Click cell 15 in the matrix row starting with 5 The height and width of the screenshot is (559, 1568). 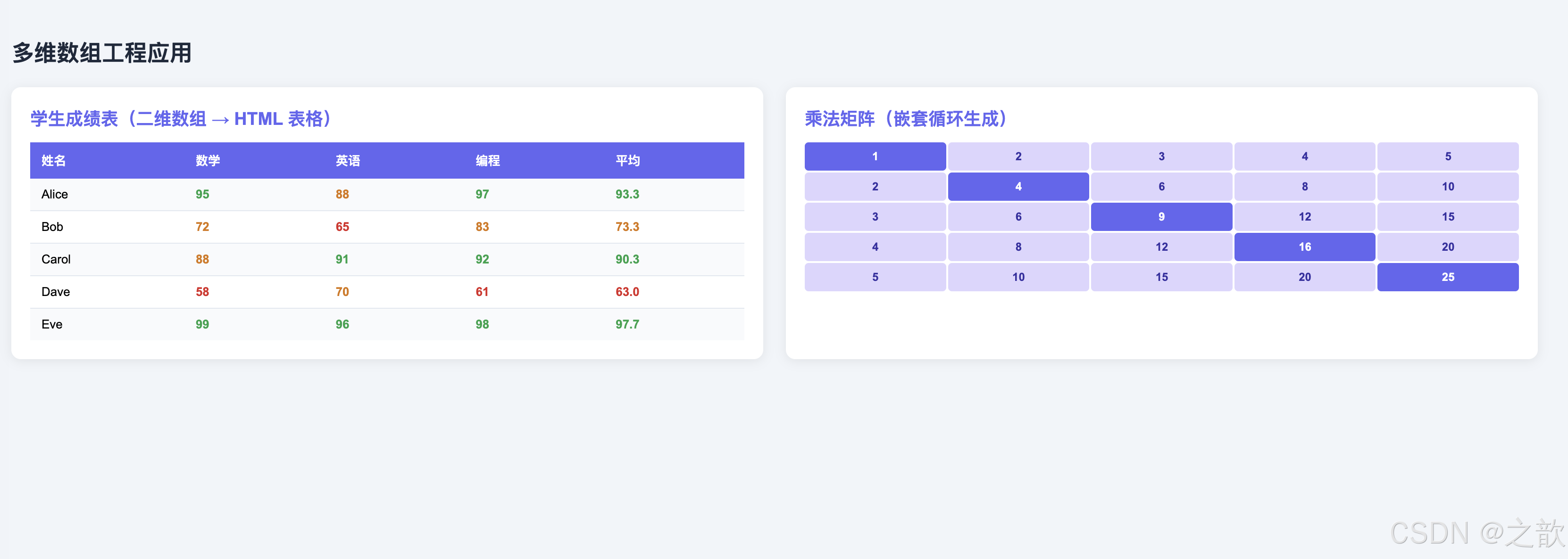pyautogui.click(x=1161, y=277)
